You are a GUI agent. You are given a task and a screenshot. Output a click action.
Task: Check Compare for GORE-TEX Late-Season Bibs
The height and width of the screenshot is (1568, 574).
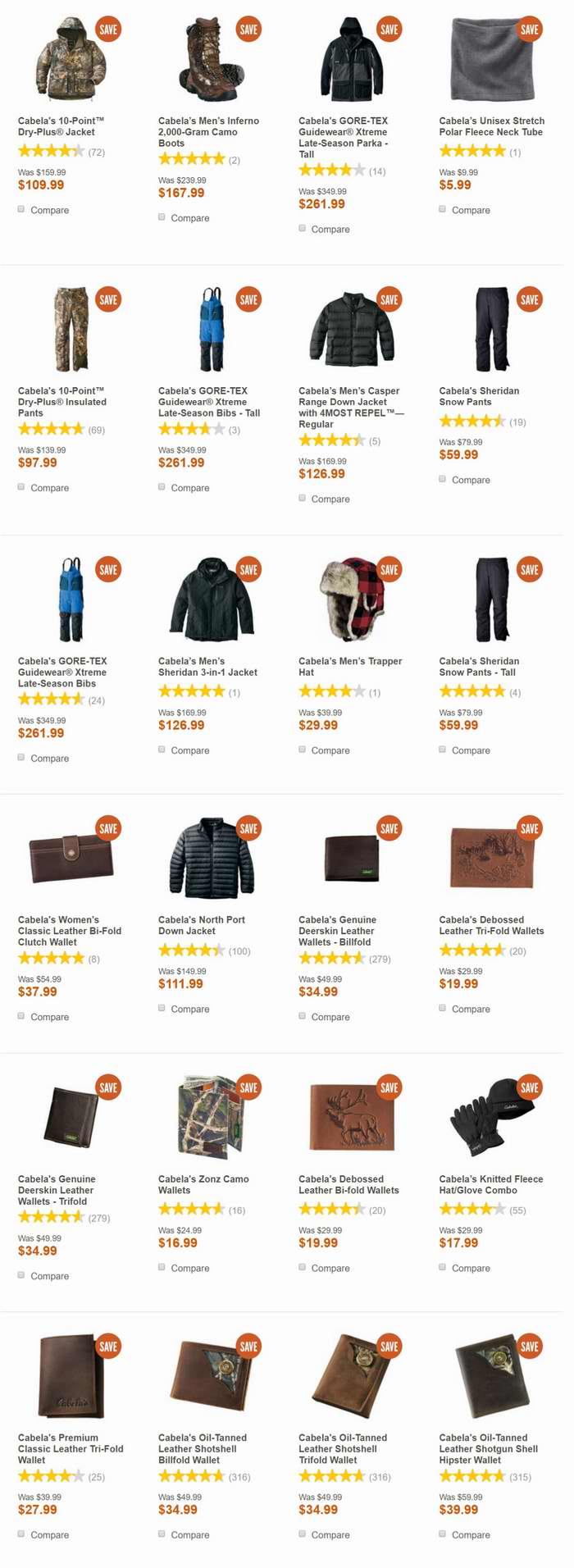tap(22, 757)
